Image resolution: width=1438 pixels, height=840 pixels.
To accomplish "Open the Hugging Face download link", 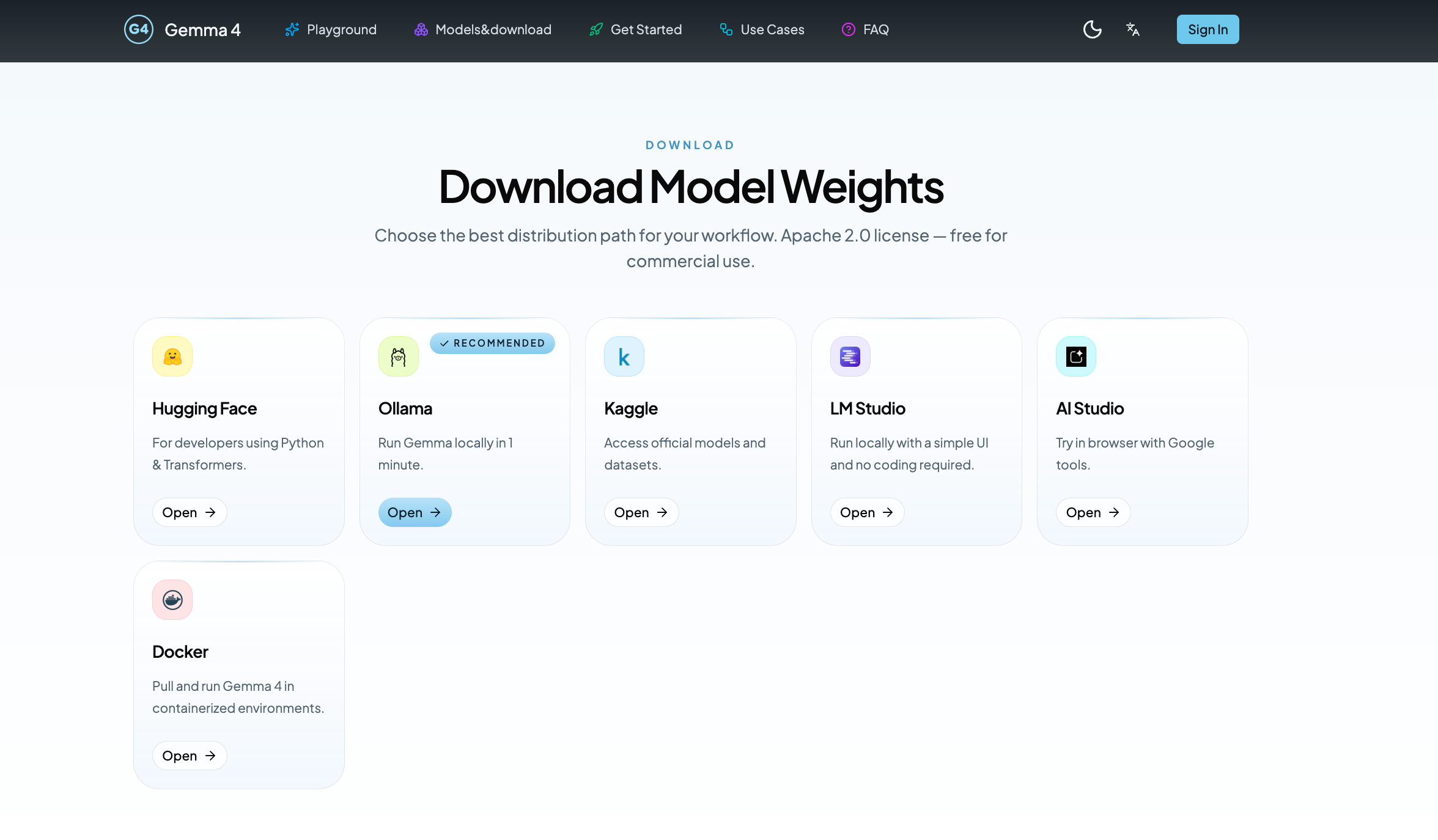I will 189,512.
